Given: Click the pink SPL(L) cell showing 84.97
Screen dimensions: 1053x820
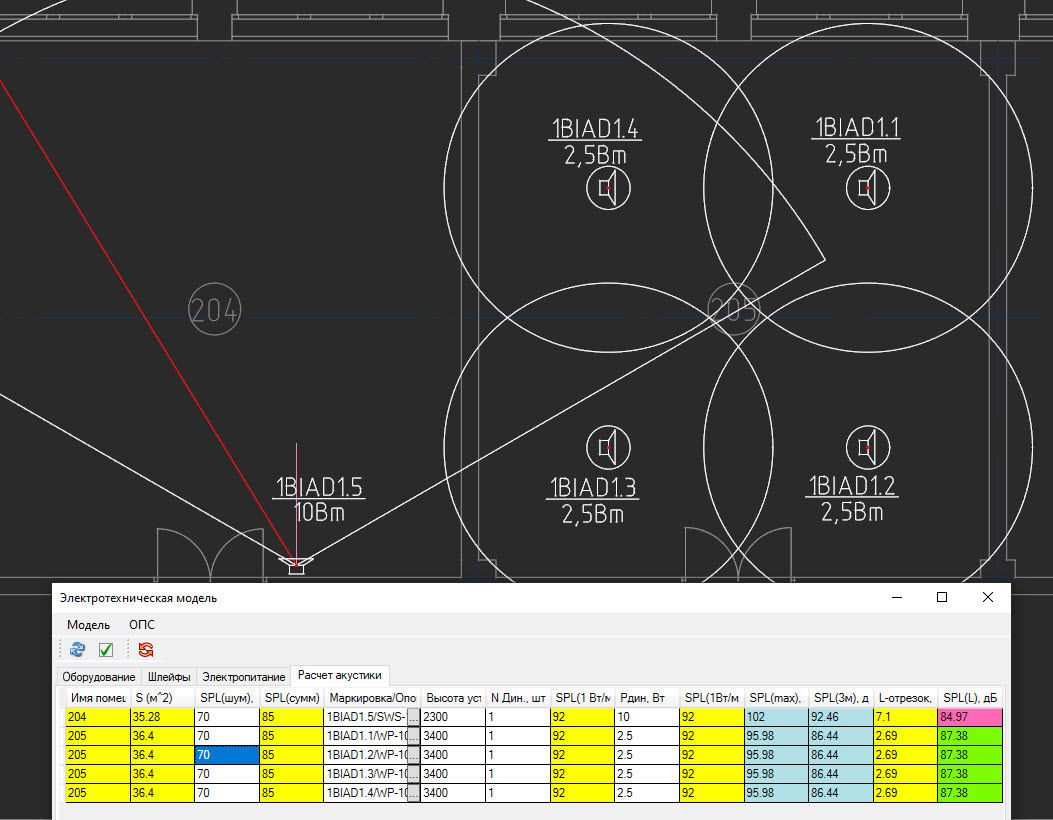Looking at the screenshot, I should click(x=969, y=716).
